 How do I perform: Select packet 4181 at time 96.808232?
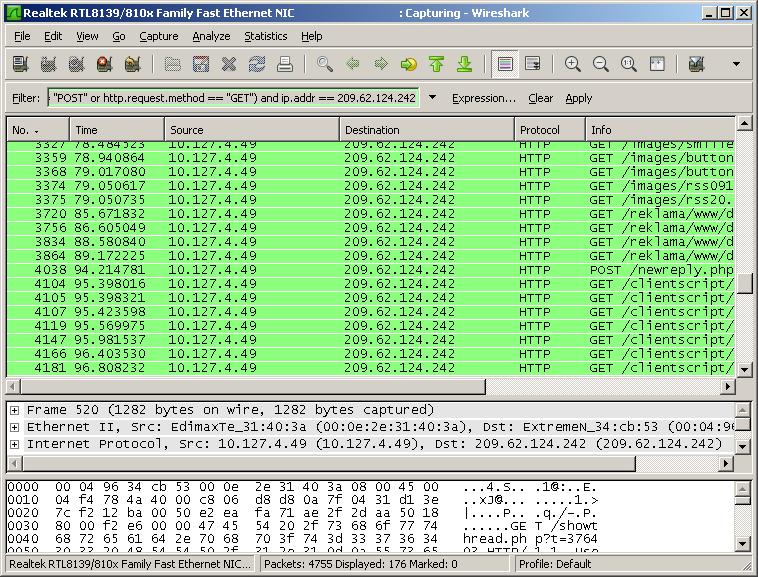(371, 368)
